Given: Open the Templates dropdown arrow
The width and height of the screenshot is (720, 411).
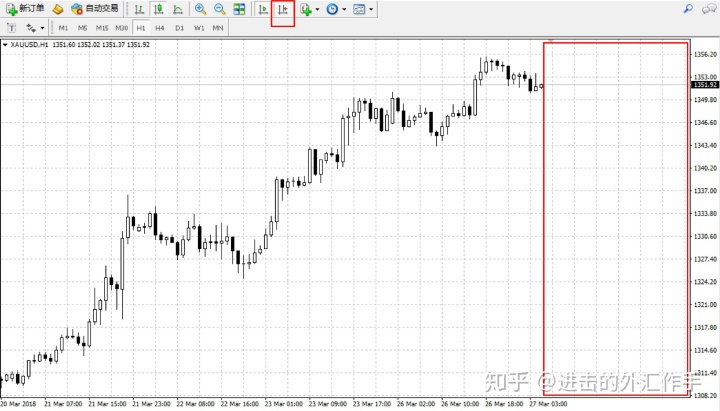Looking at the screenshot, I should 371,9.
